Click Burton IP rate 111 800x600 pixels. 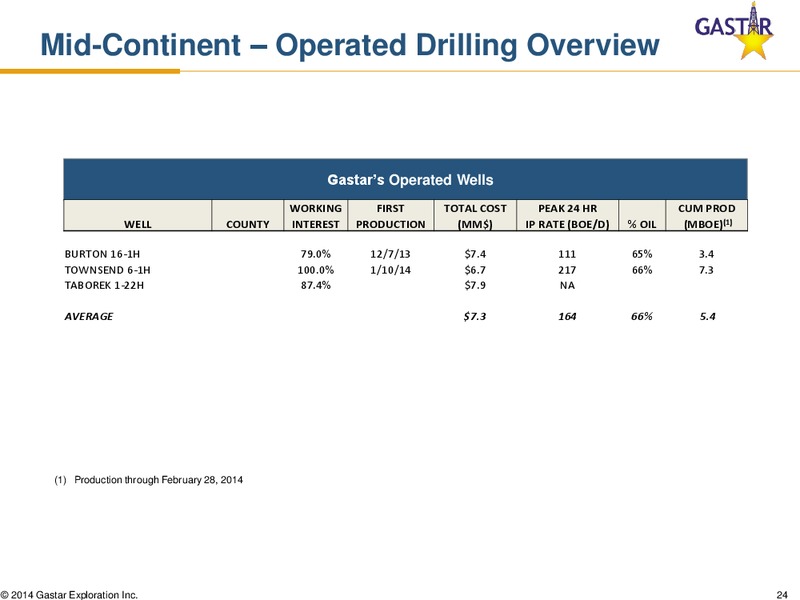(x=567, y=254)
